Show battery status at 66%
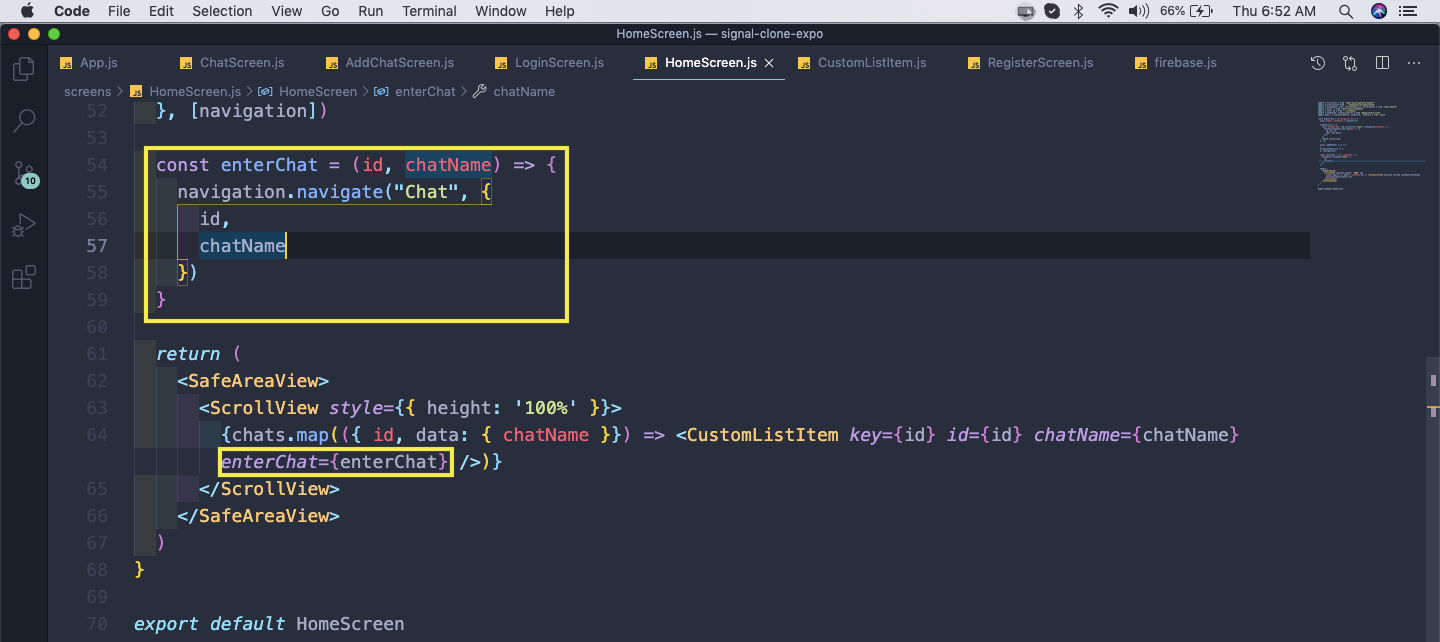The image size is (1440, 642). click(x=1188, y=11)
